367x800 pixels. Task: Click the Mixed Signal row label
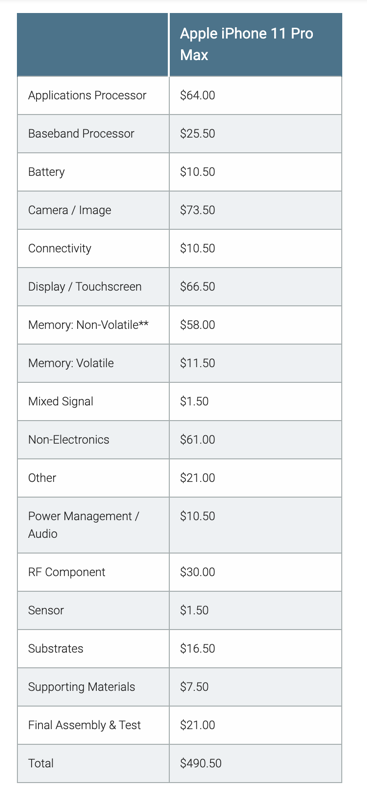pyautogui.click(x=61, y=402)
